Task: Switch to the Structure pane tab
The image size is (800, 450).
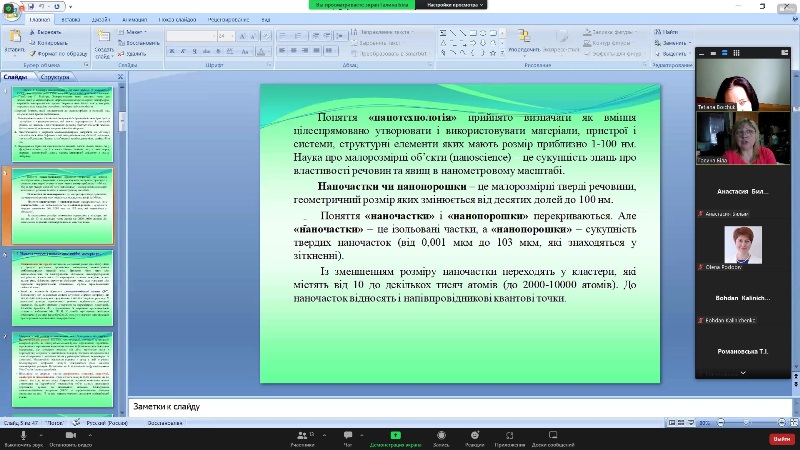Action: pyautogui.click(x=55, y=77)
